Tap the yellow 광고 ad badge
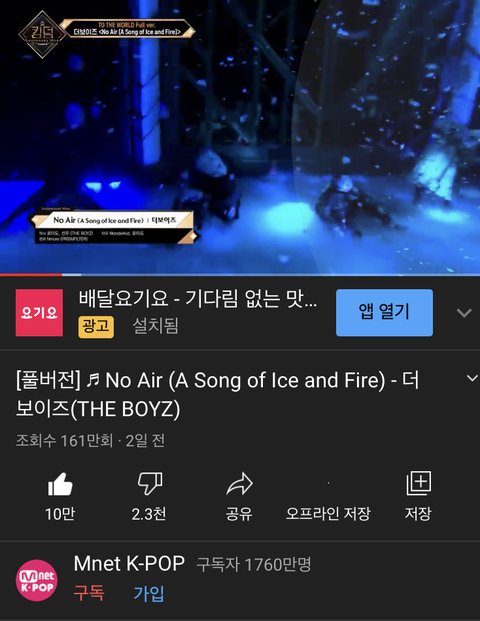The width and height of the screenshot is (480, 621). tap(96, 326)
